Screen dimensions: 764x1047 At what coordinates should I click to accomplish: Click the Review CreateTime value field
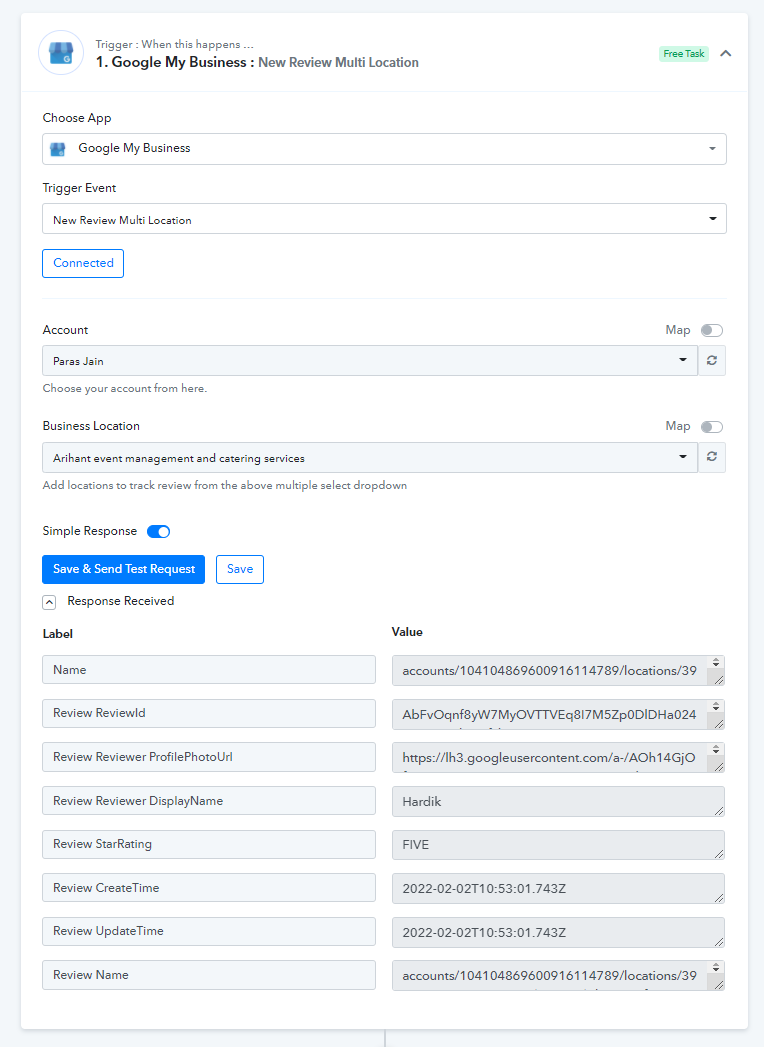tap(558, 889)
